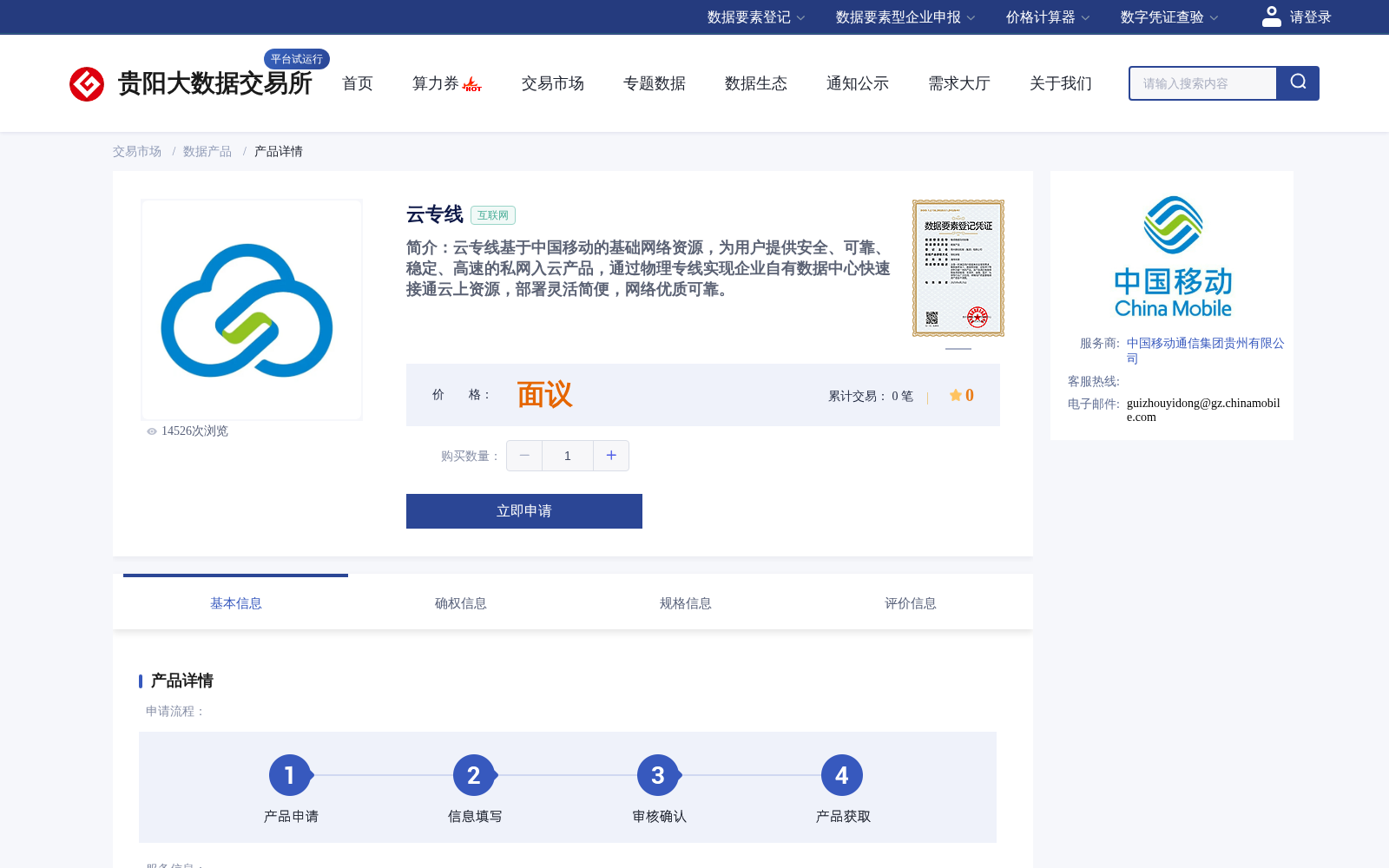Click the HOT flame badge beside 算力券
Viewport: 1389px width, 868px height.
point(472,84)
